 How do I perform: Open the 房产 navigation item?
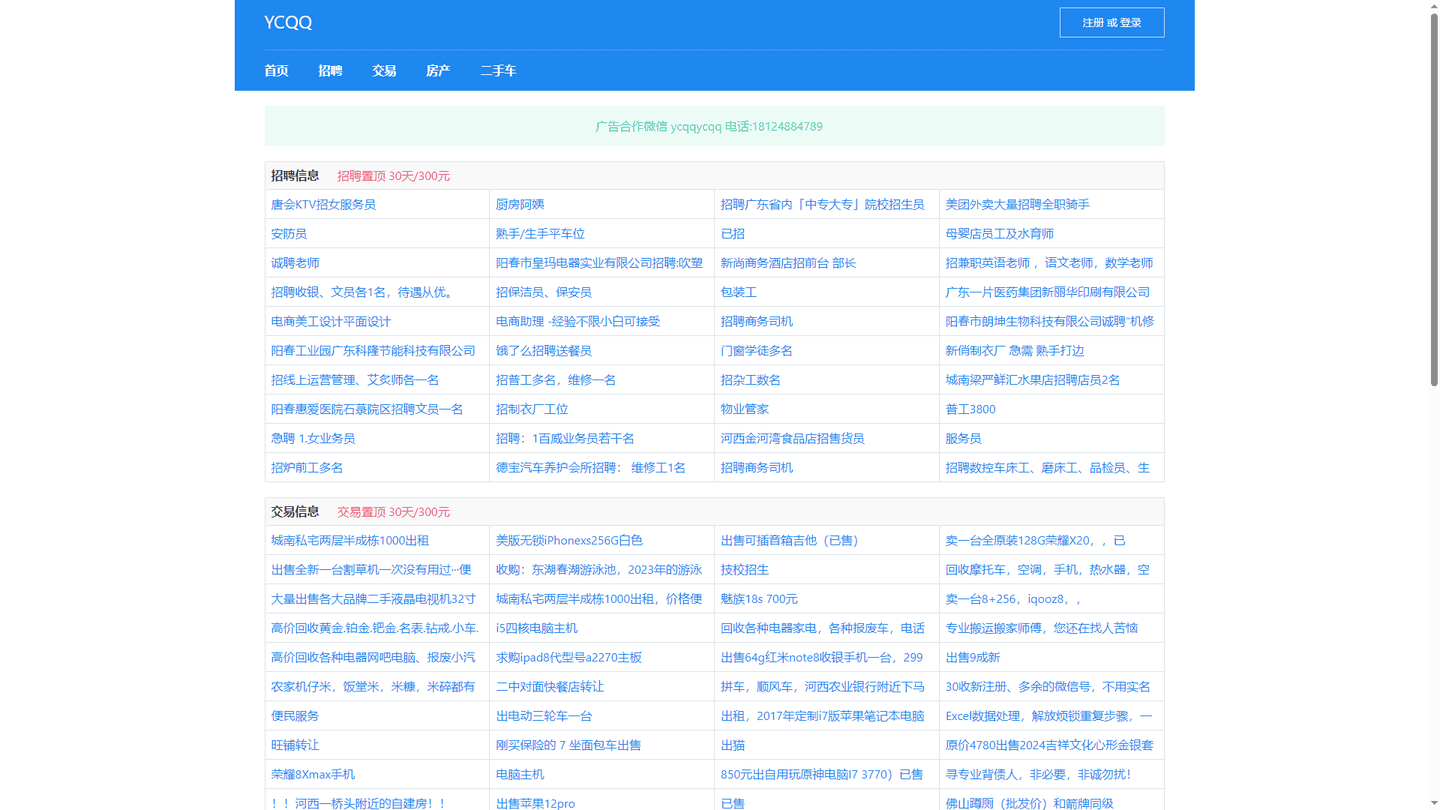tap(438, 71)
